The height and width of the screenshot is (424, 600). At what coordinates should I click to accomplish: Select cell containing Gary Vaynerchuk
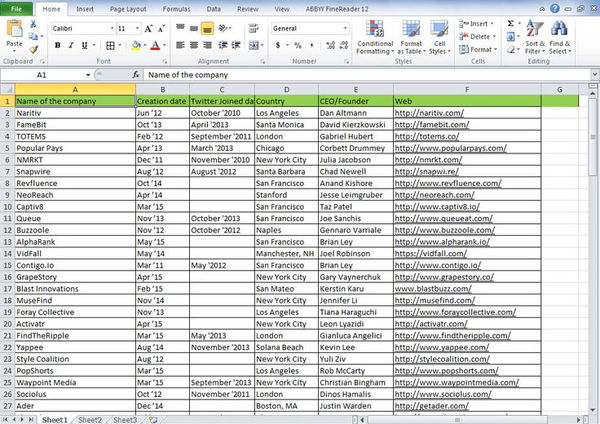[355, 277]
